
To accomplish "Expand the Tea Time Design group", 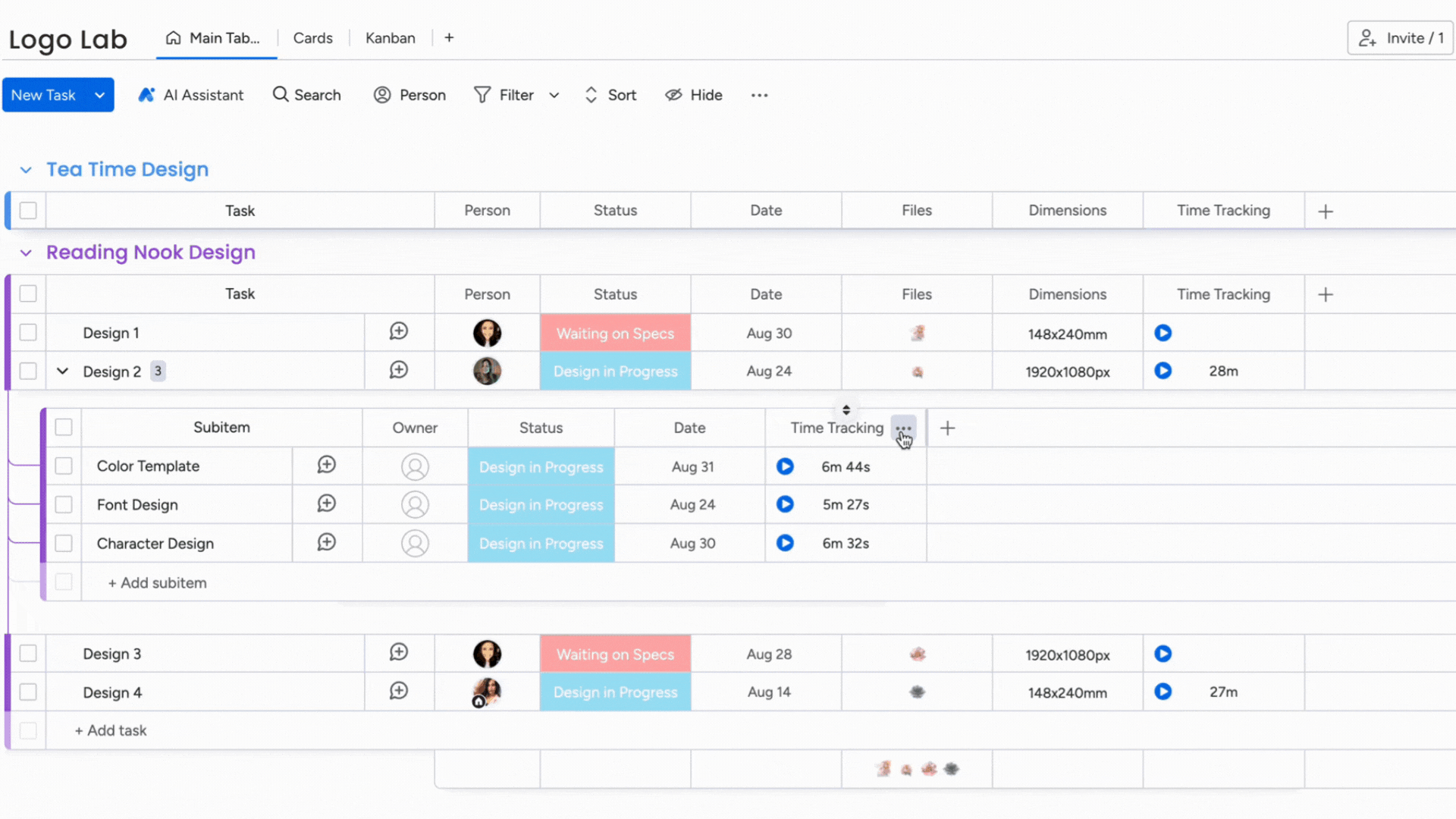I will (25, 169).
